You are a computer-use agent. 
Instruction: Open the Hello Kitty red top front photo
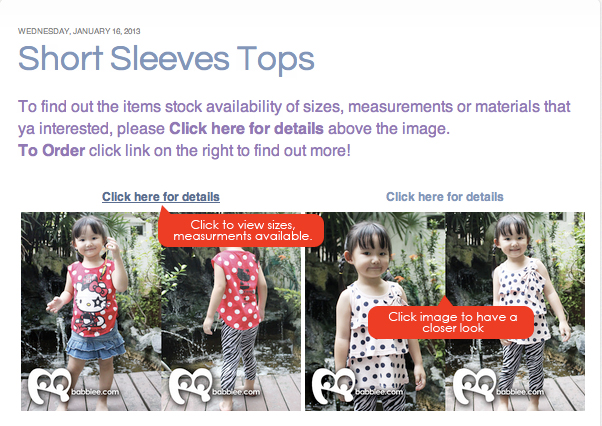pos(91,311)
